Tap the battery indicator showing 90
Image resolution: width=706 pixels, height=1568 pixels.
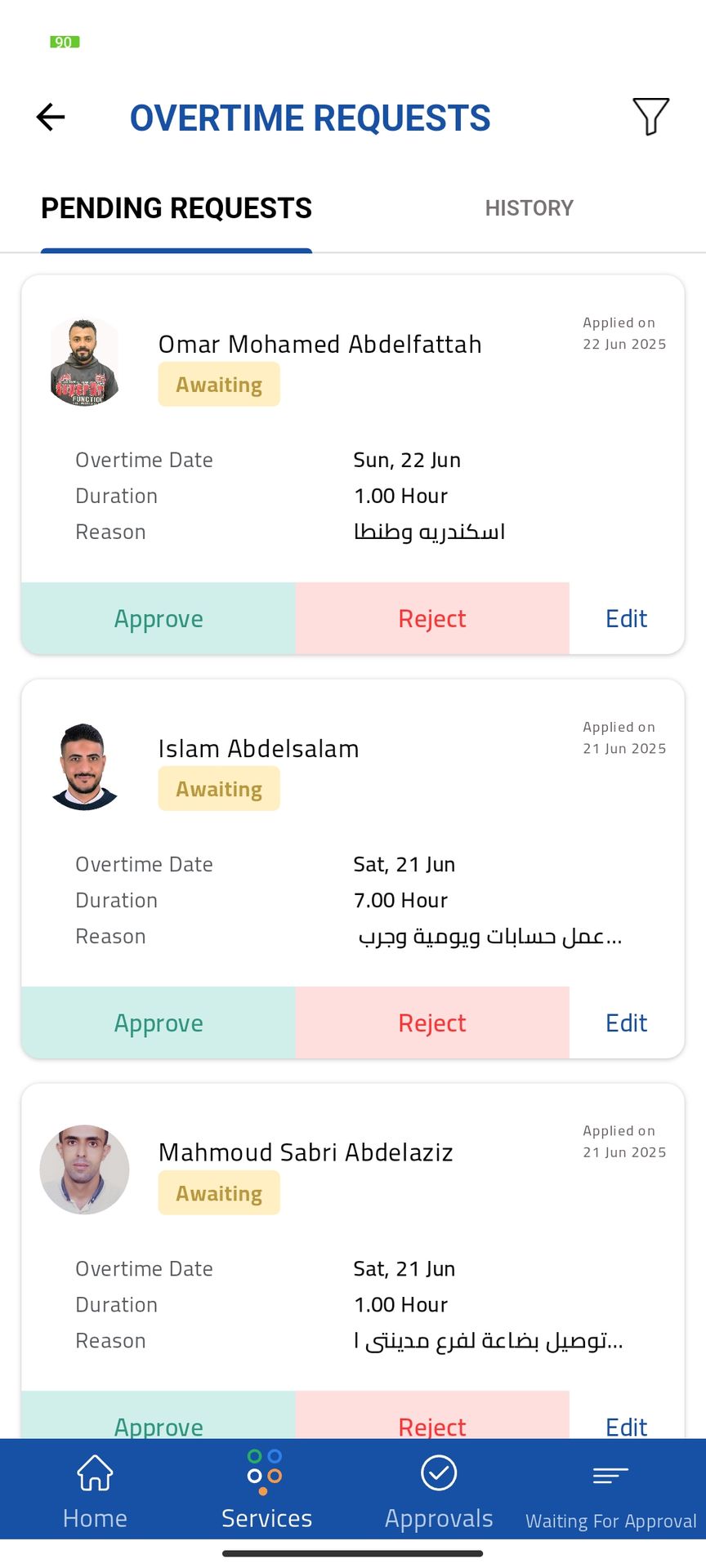pyautogui.click(x=65, y=42)
